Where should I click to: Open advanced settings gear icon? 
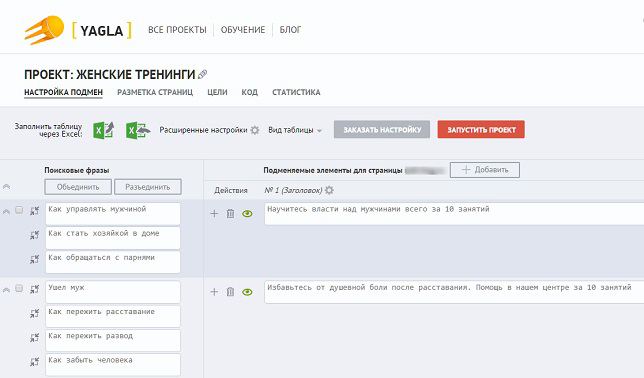coord(255,130)
